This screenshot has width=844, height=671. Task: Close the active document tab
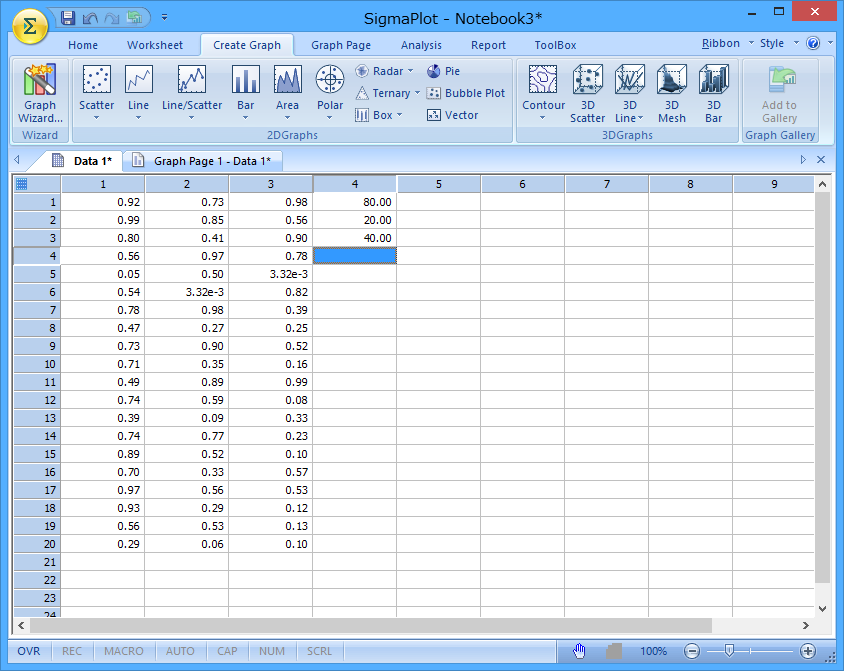821,160
